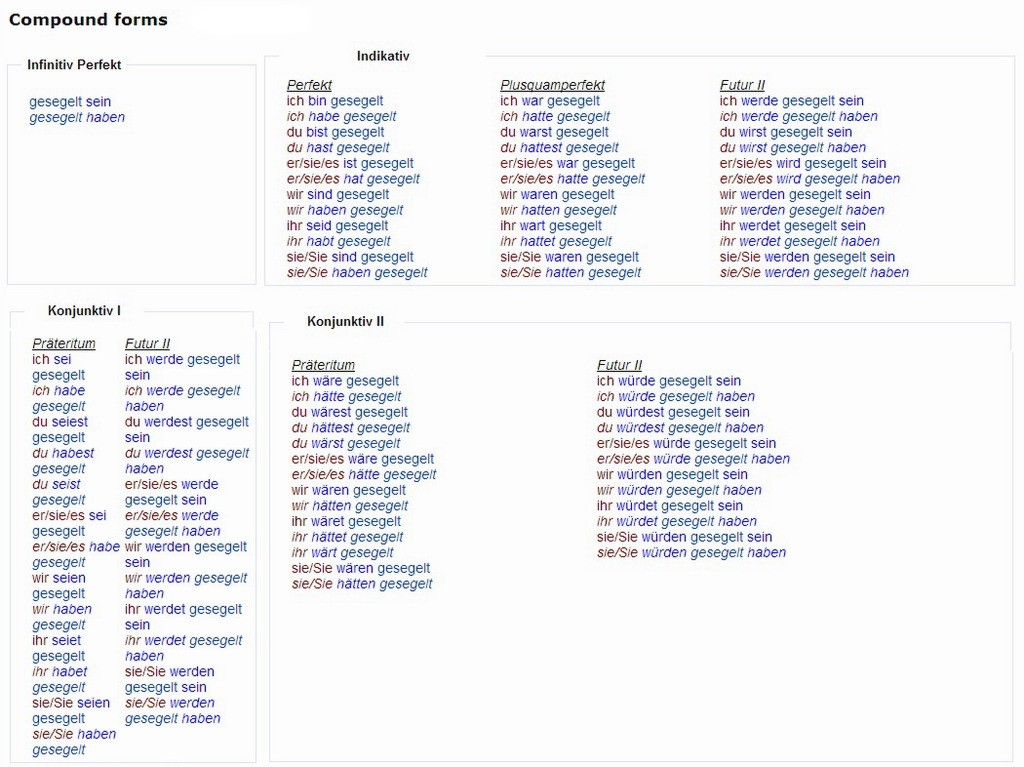Select 'wir würden gesegelt haben'
The height and width of the screenshot is (767, 1024).
tap(679, 490)
